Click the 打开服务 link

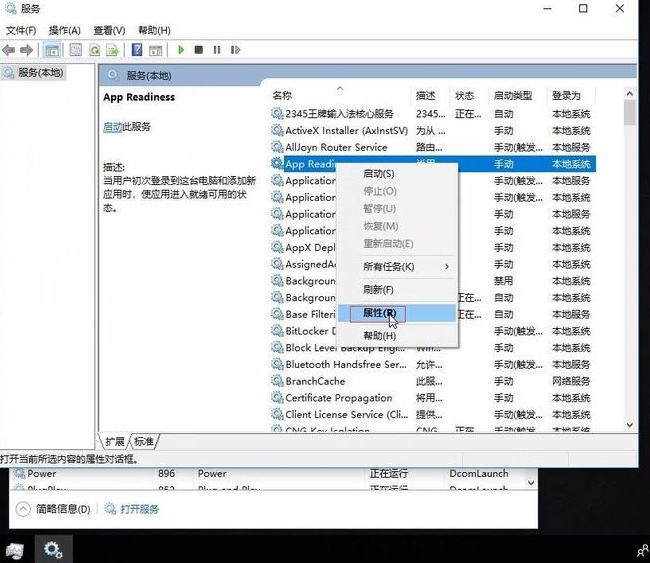click(139, 509)
